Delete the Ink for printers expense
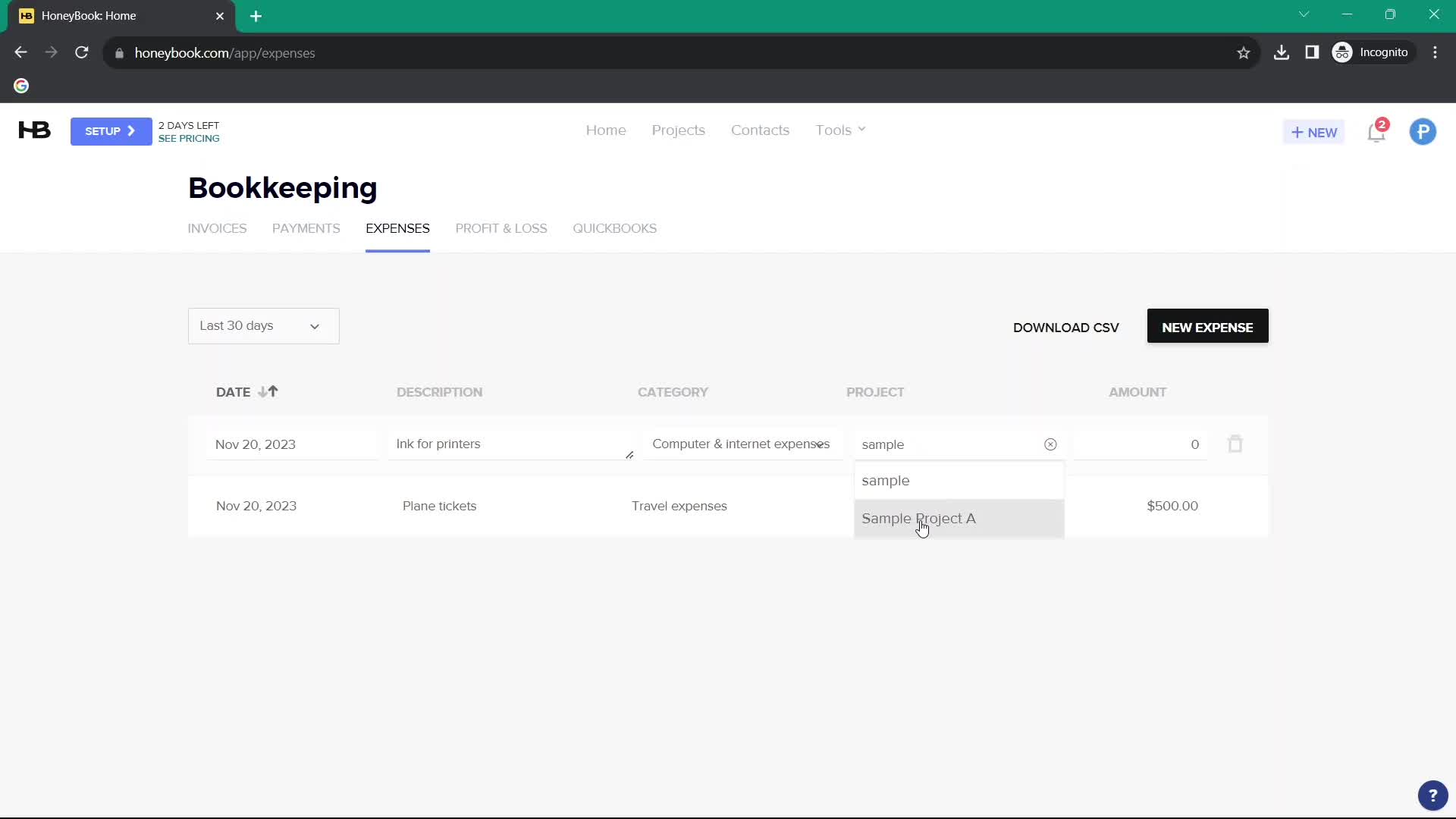Viewport: 1456px width, 819px height. point(1235,444)
